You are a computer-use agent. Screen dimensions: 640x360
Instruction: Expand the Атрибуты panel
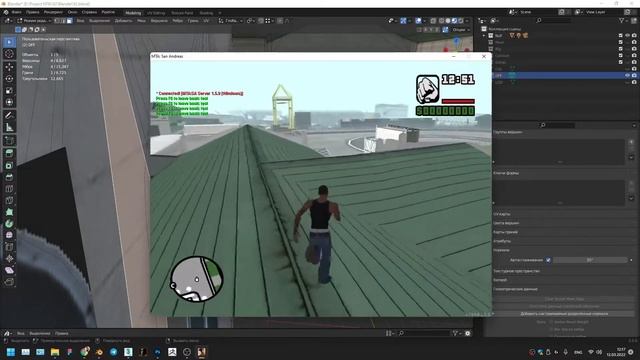pyautogui.click(x=502, y=241)
